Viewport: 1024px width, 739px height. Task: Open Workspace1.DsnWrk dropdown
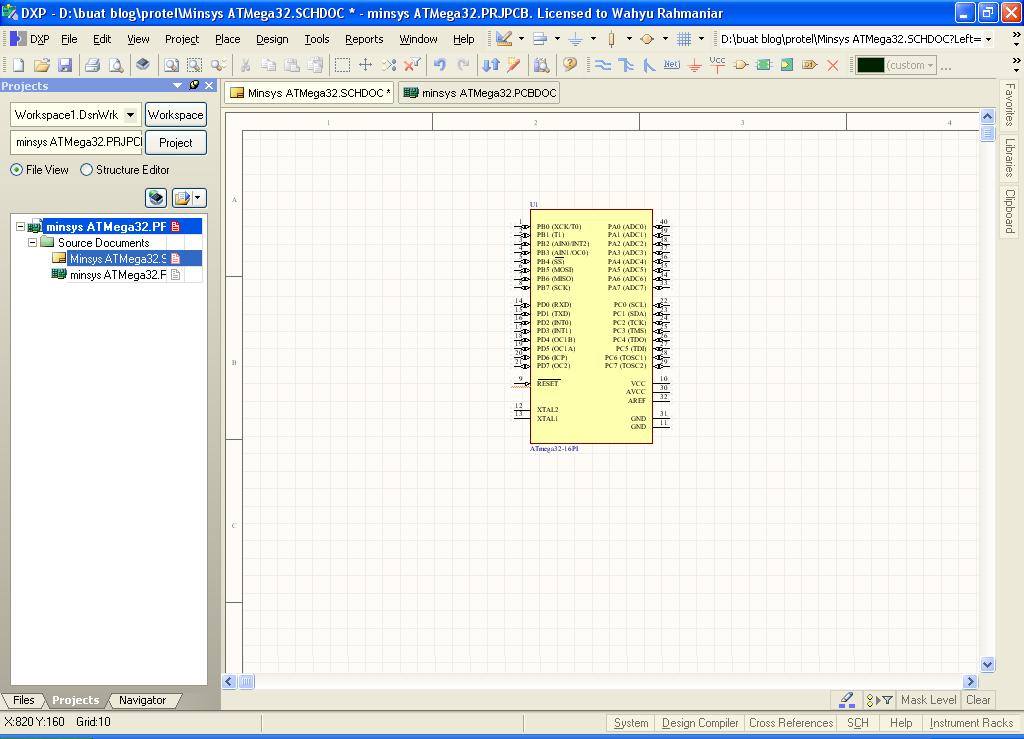[131, 115]
